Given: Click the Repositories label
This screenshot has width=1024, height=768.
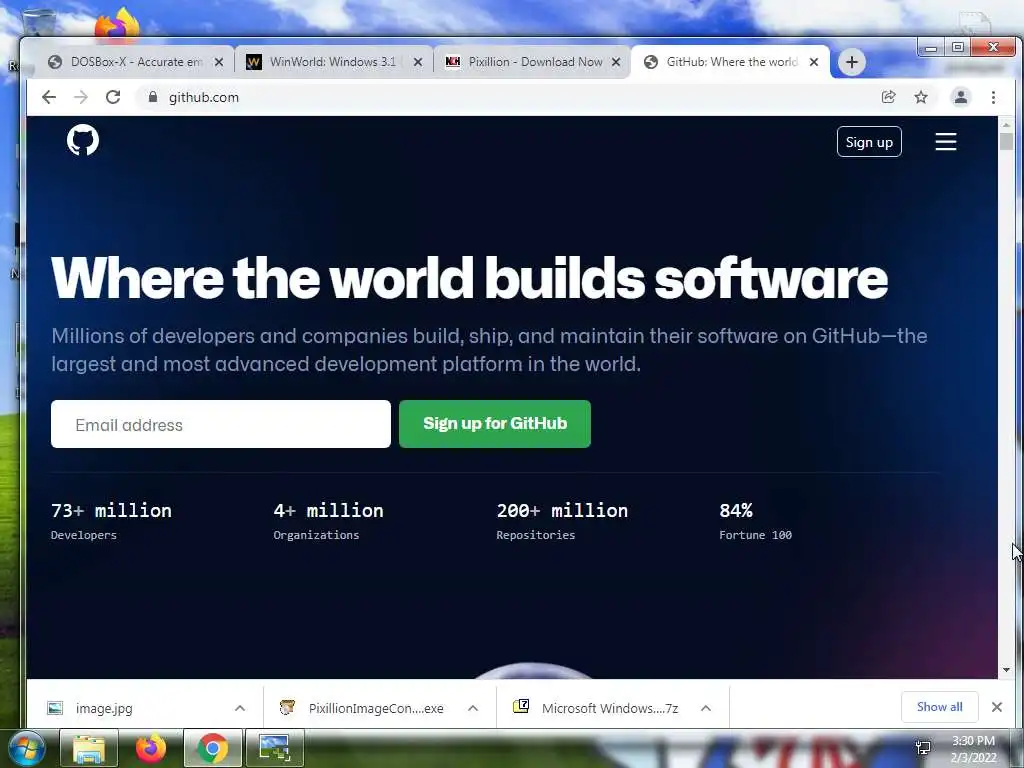Looking at the screenshot, I should coord(536,535).
